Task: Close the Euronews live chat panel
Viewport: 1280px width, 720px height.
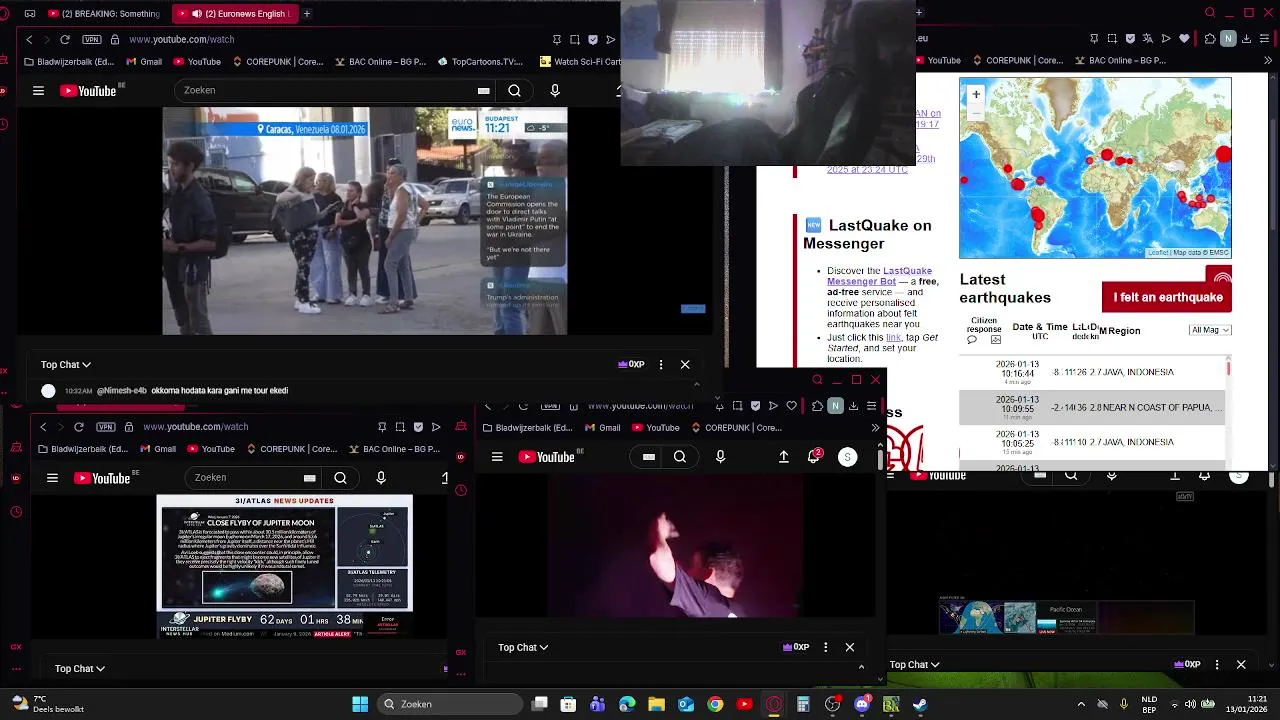Action: (685, 365)
